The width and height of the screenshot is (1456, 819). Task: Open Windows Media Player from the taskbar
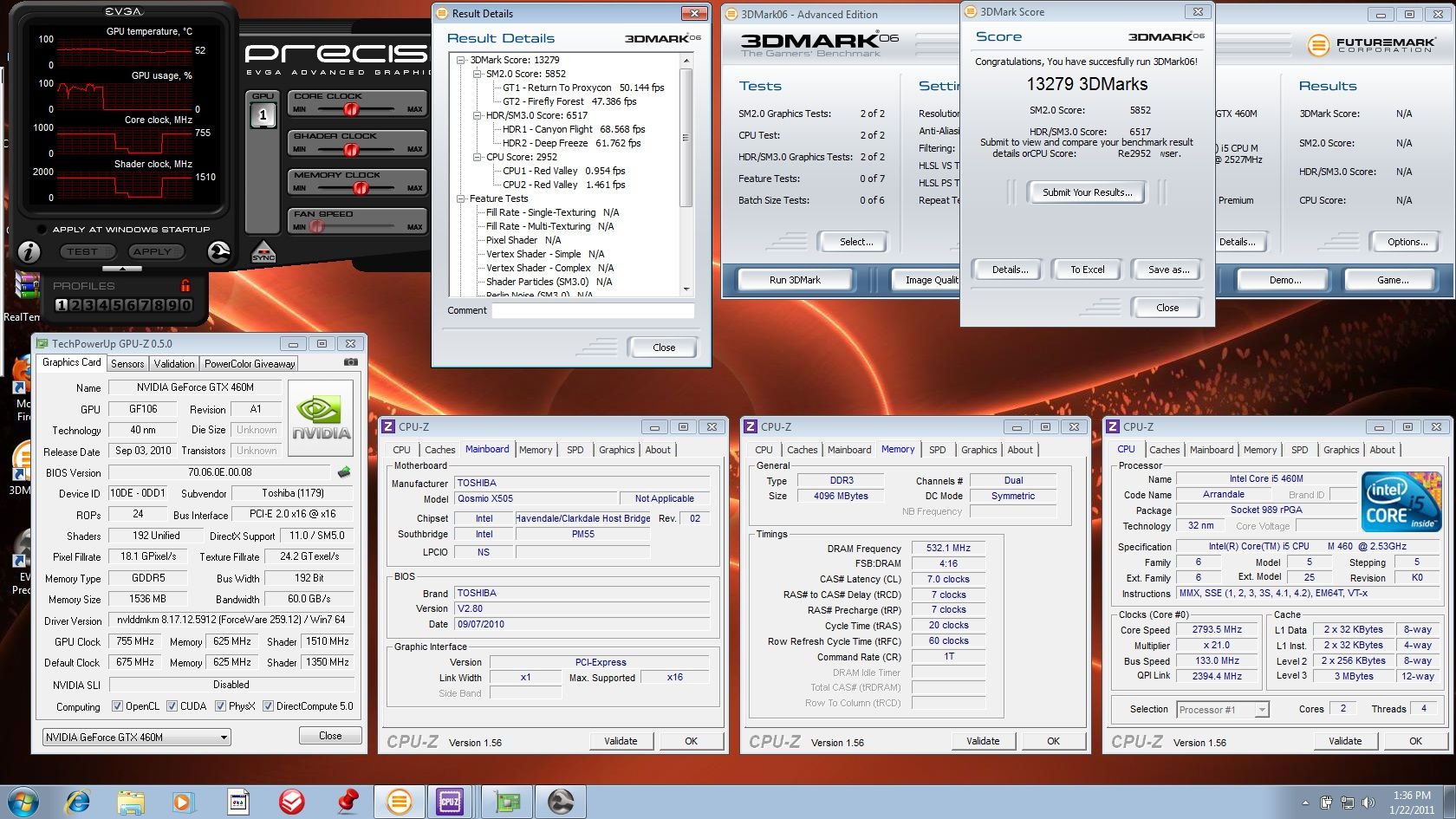(x=182, y=803)
